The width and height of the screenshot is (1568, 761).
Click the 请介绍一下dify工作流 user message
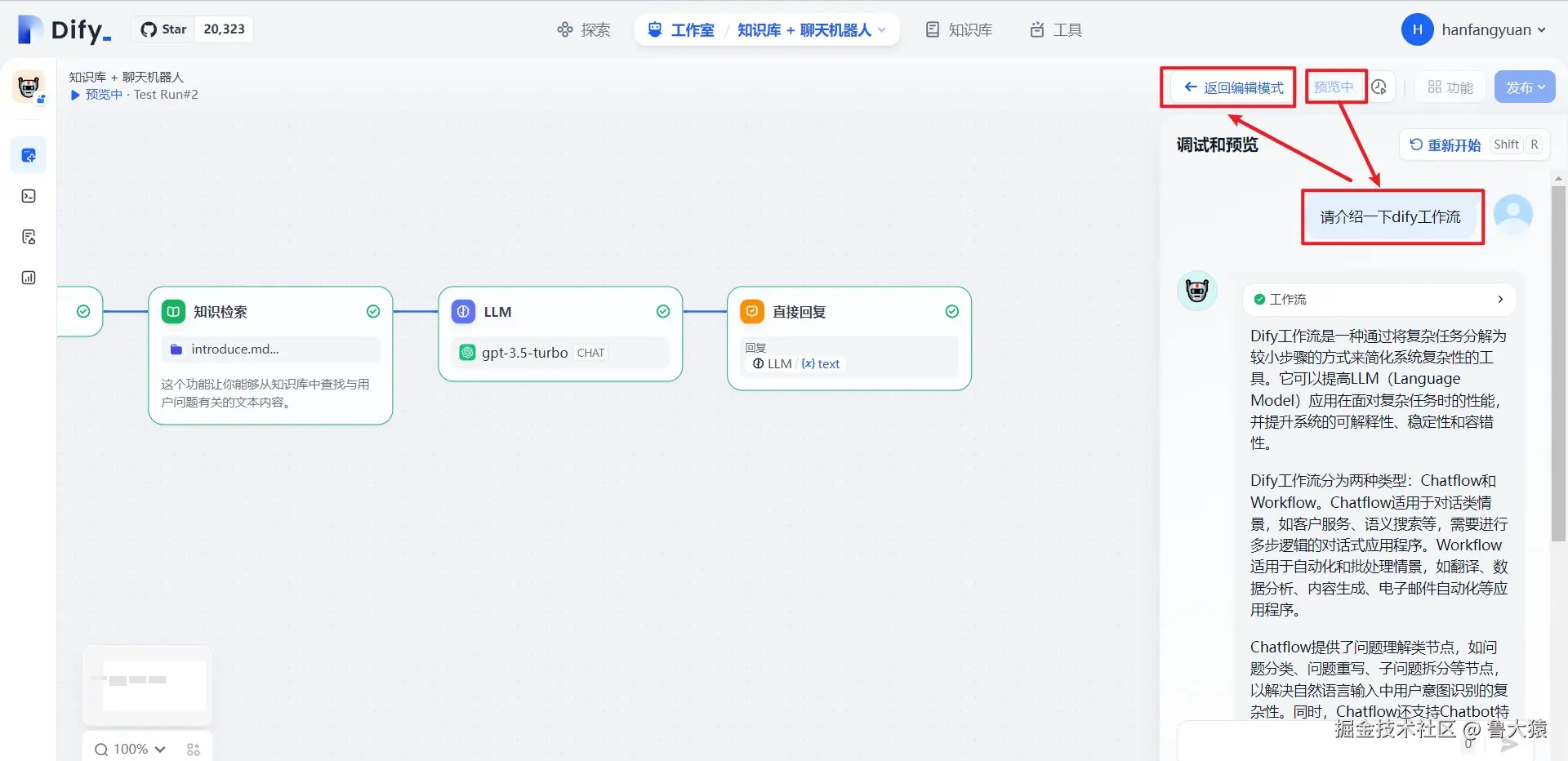[x=1391, y=217]
